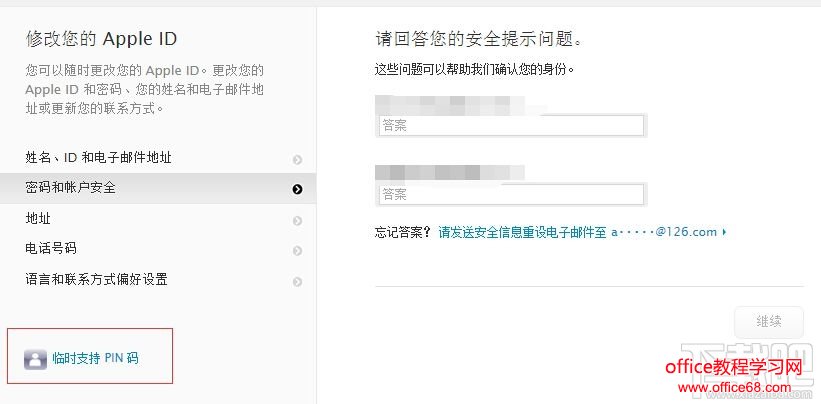Click the arrow icon beside 电话号码
Image resolution: width=821 pixels, height=404 pixels.
coord(297,250)
